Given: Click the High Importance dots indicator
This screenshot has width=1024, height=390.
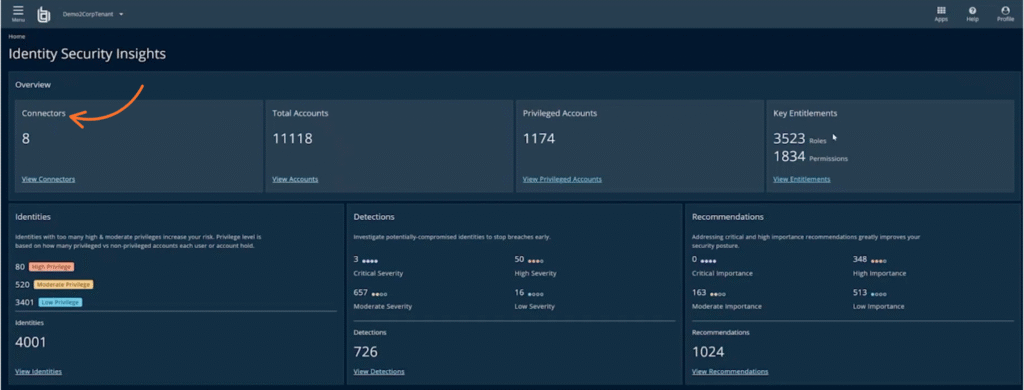Looking at the screenshot, I should click(878, 261).
